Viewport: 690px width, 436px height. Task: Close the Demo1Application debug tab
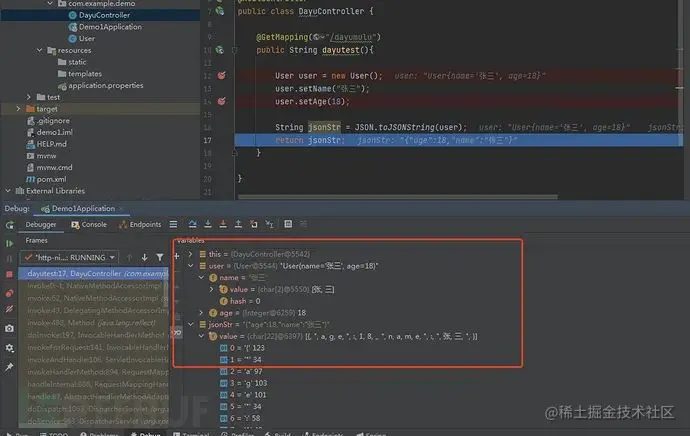[x=121, y=209]
